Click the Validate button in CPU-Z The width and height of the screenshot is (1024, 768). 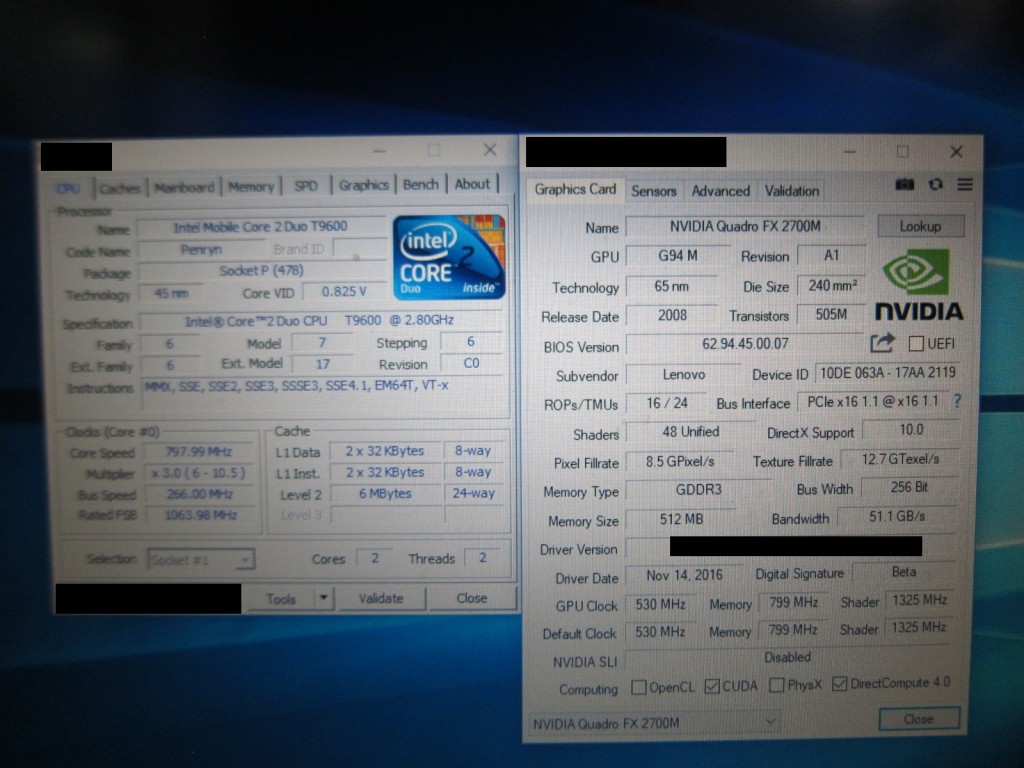381,598
